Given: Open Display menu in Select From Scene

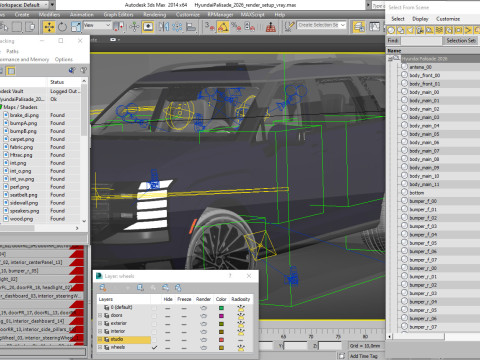Looking at the screenshot, I should pos(420,19).
